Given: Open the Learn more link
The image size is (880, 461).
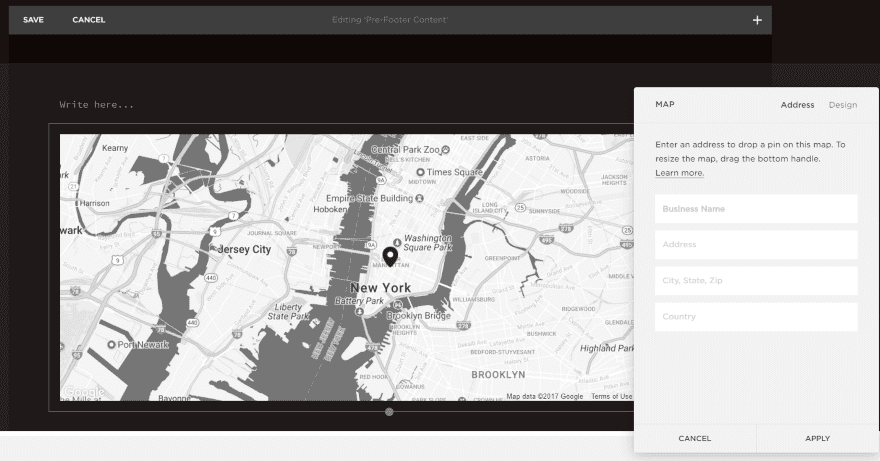Looking at the screenshot, I should point(679,173).
